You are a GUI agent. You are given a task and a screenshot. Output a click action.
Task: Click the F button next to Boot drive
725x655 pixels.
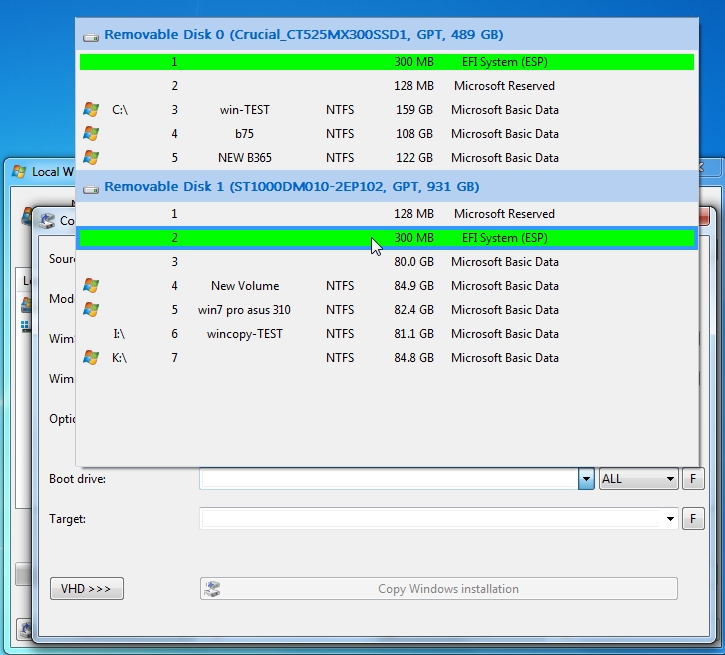click(693, 479)
